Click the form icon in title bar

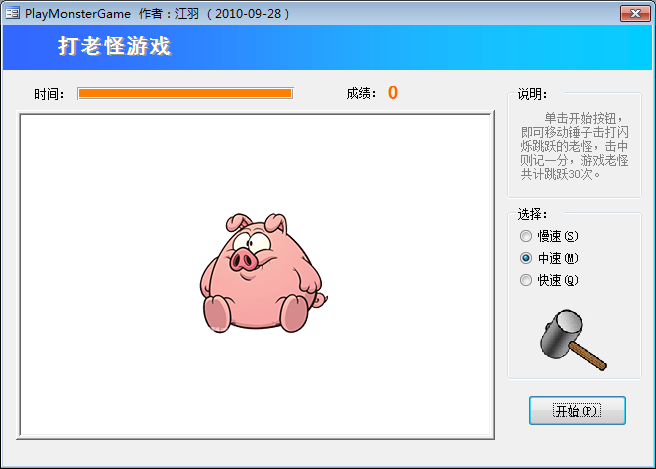pos(13,13)
